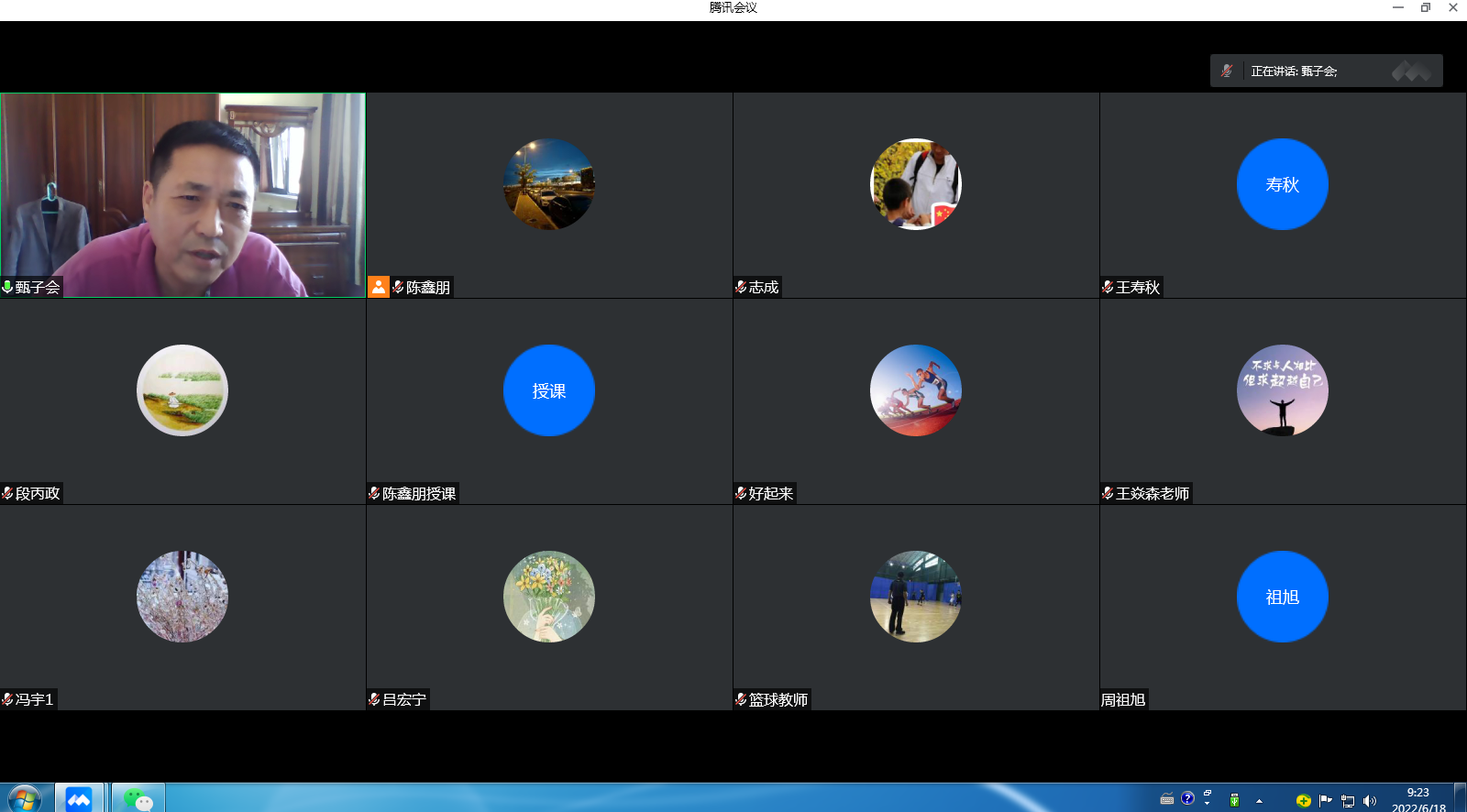Viewport: 1467px width, 812px height.
Task: Open the taskbar clock showing 9:23
Action: tap(1418, 799)
